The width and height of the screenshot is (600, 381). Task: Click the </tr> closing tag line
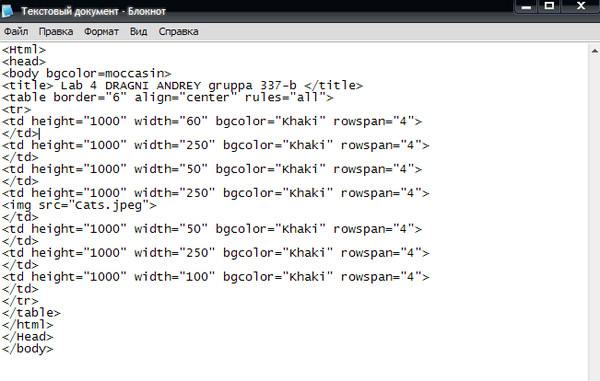[x=20, y=301]
